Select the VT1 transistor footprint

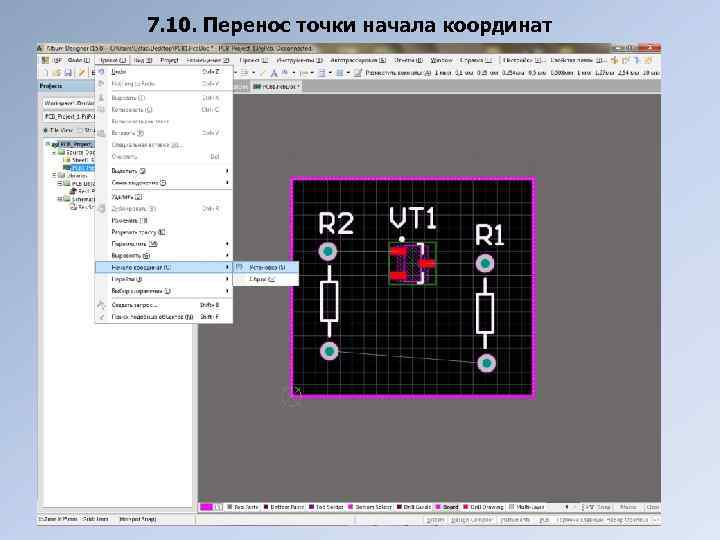(412, 264)
